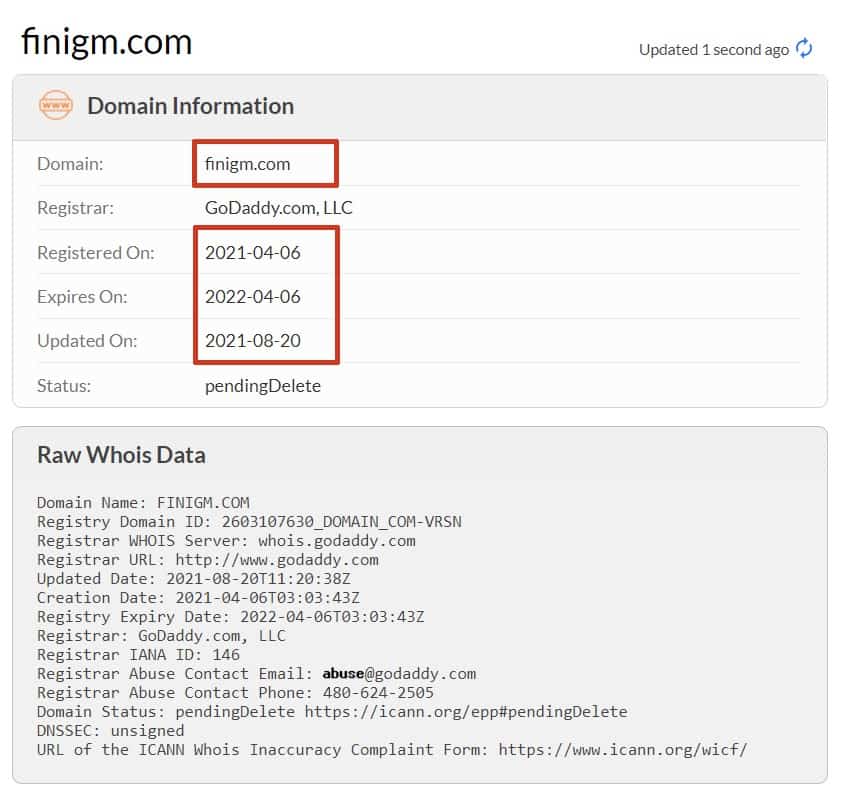Click the 'Updated 1 second ago' text
The height and width of the screenshot is (799, 842).
[x=714, y=50]
